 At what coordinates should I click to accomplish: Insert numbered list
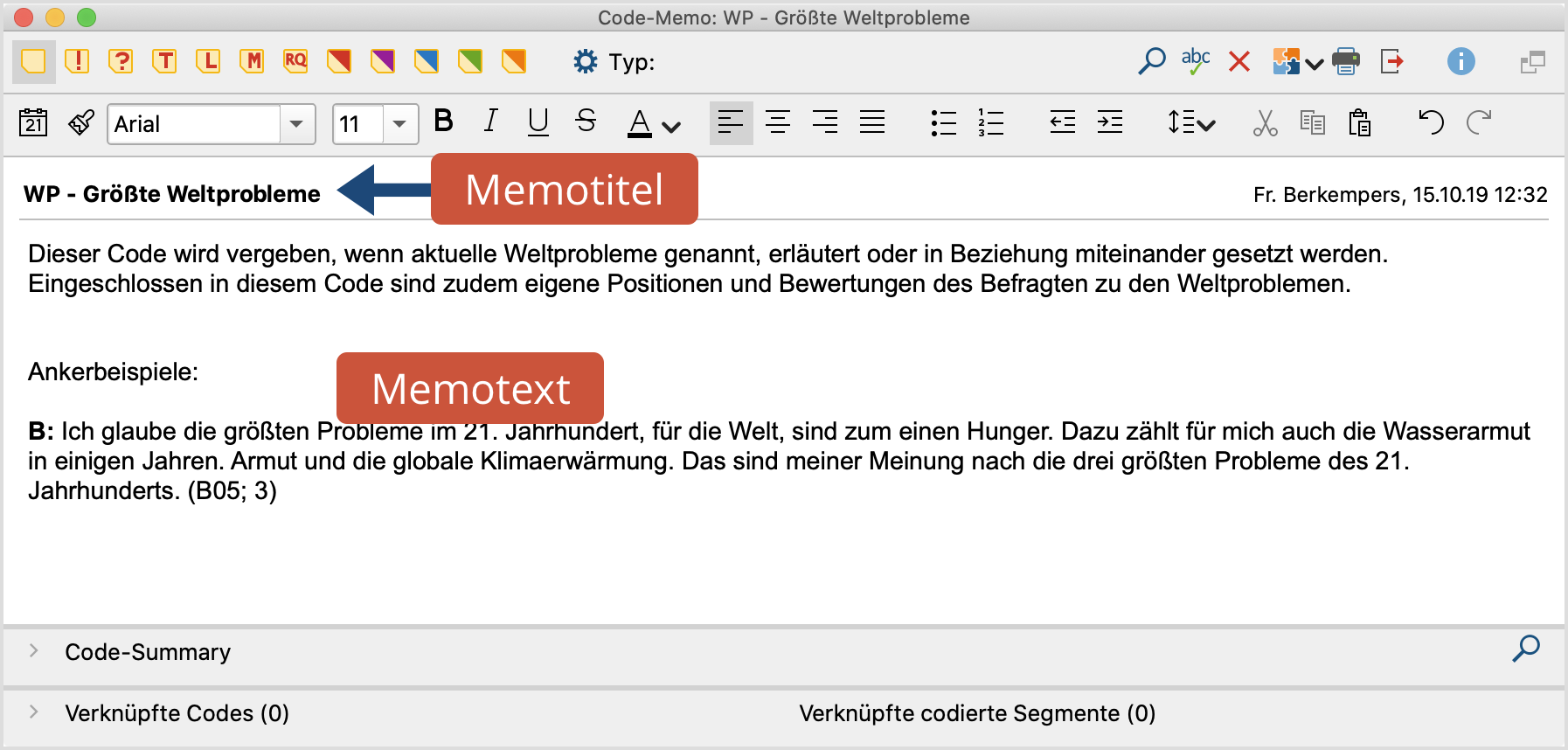pyautogui.click(x=991, y=122)
